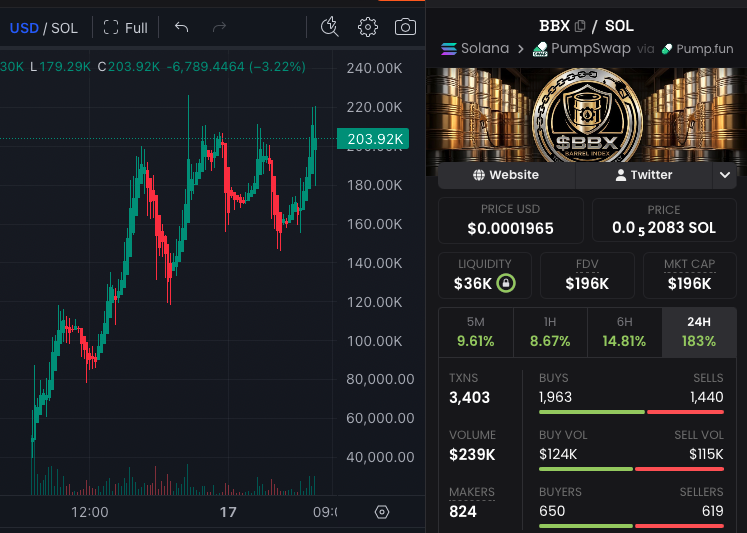The height and width of the screenshot is (533, 747).
Task: Open the Solana chain link
Action: [475, 49]
